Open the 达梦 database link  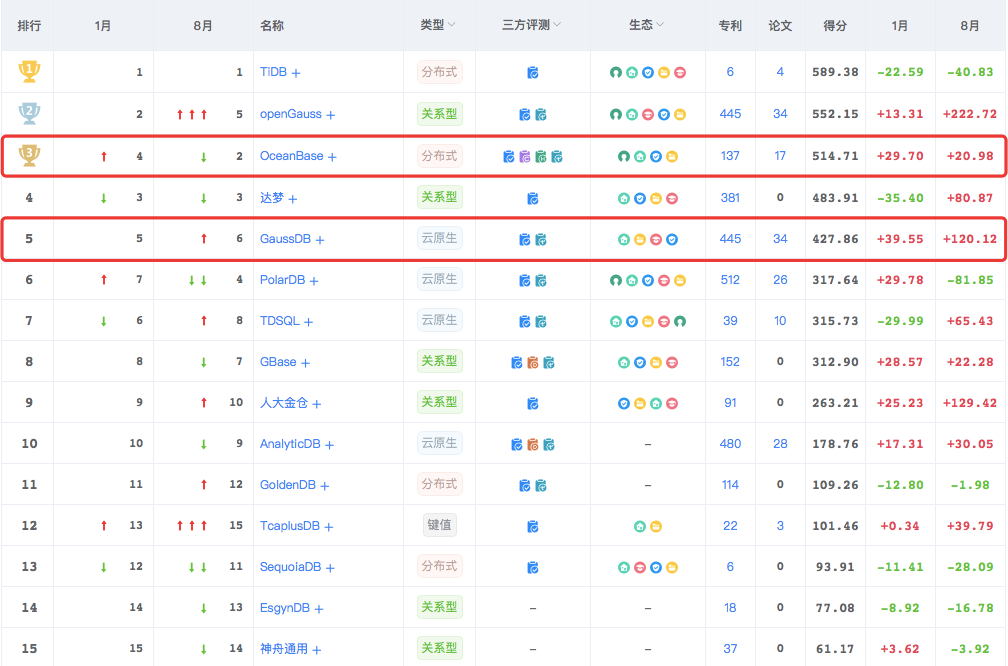tap(272, 198)
